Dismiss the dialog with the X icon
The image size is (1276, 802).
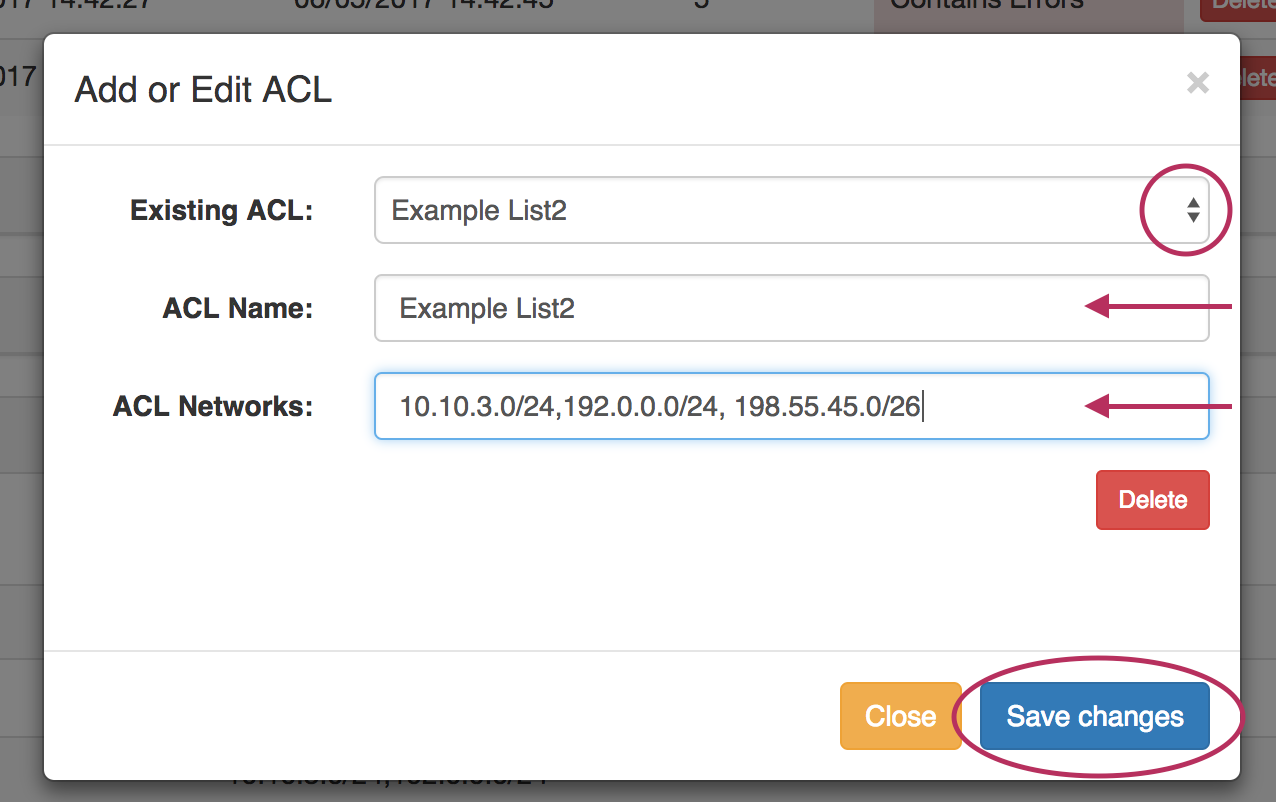[1197, 83]
